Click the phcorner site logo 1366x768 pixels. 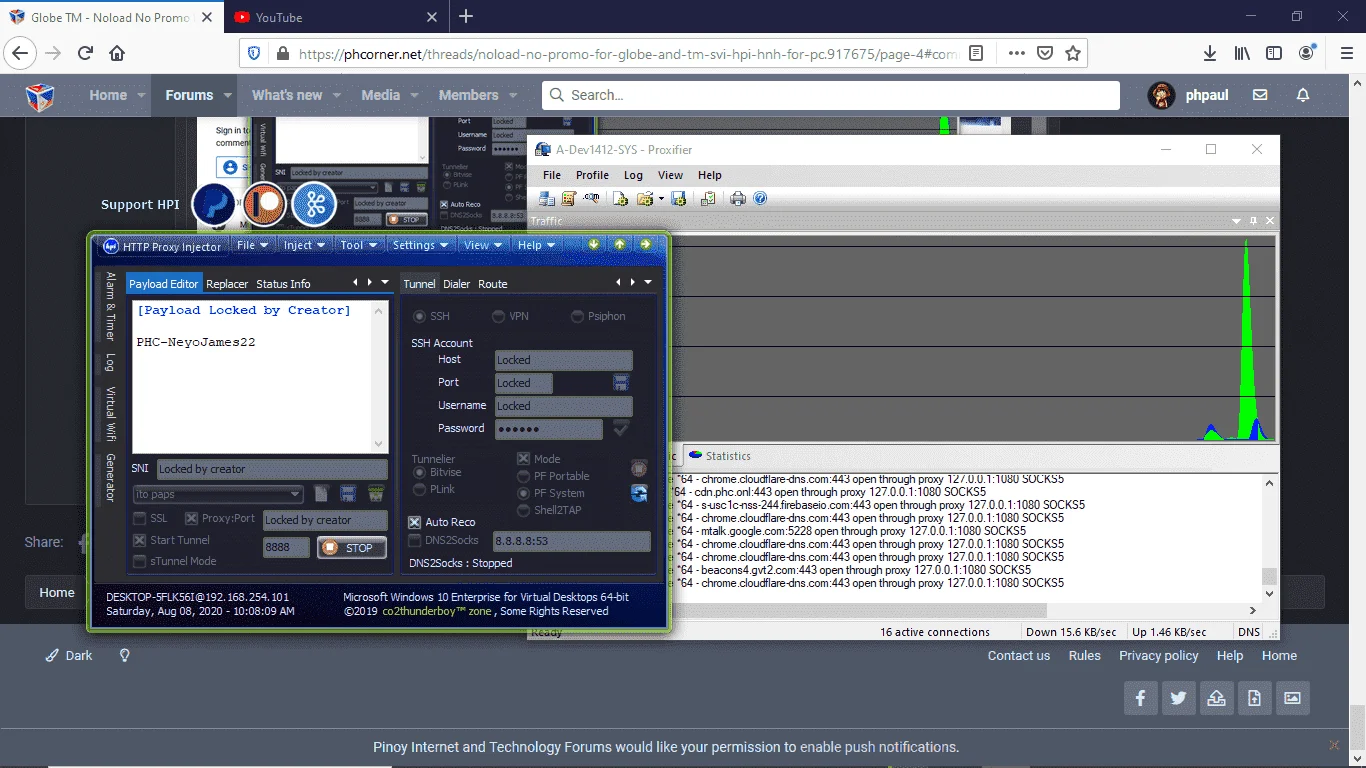tap(40, 96)
